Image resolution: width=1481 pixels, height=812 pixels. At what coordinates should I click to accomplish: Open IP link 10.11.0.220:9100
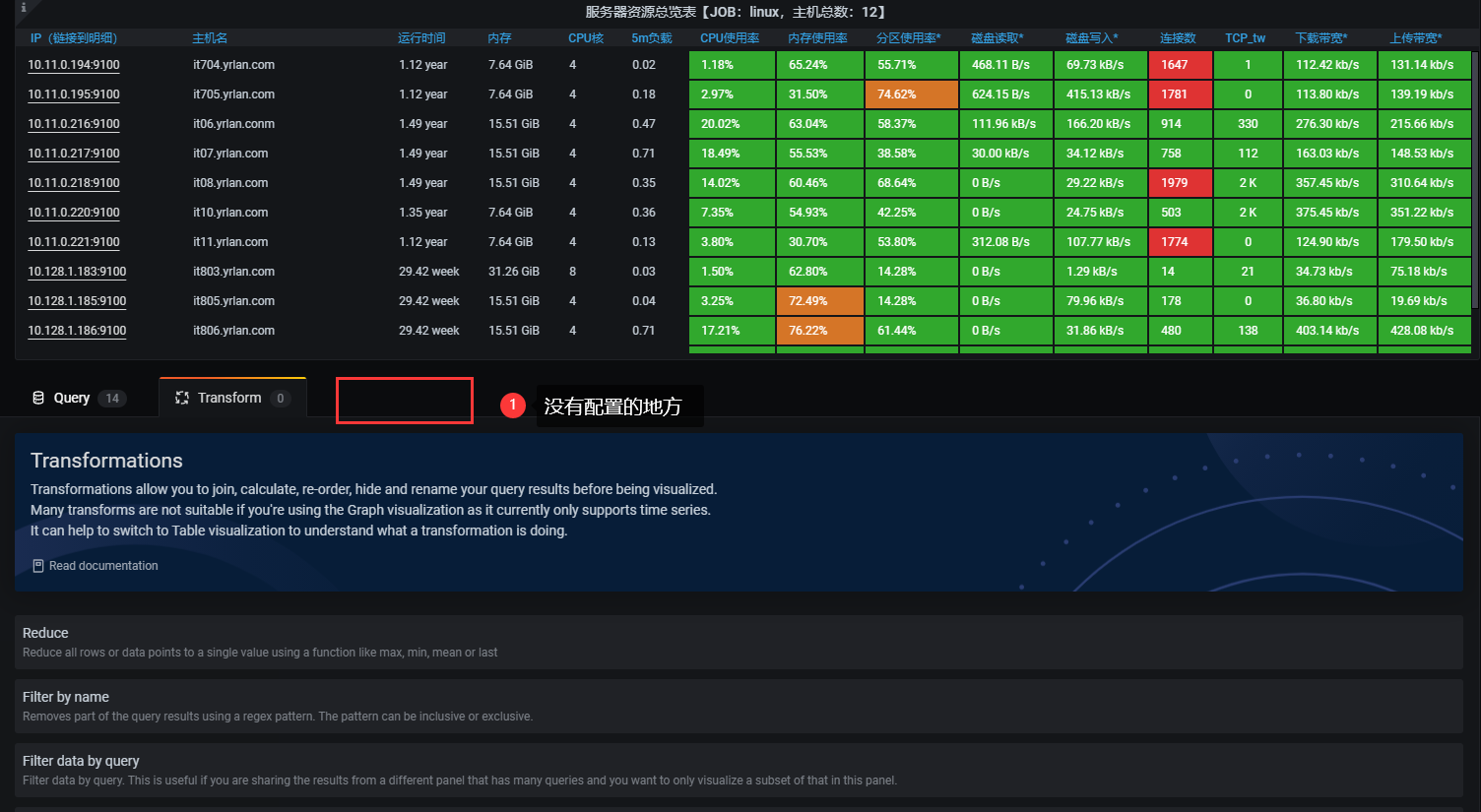click(x=74, y=213)
